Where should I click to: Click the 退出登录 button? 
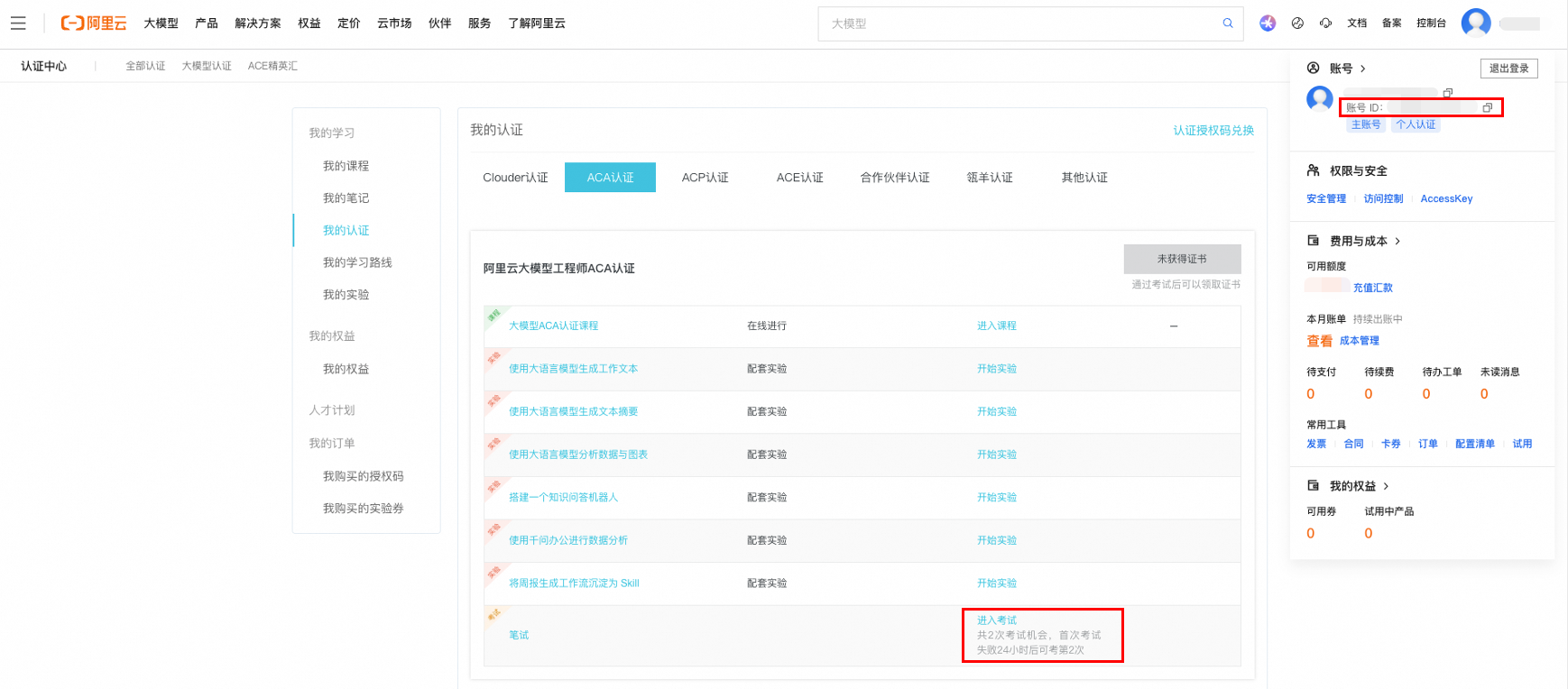click(x=1509, y=69)
